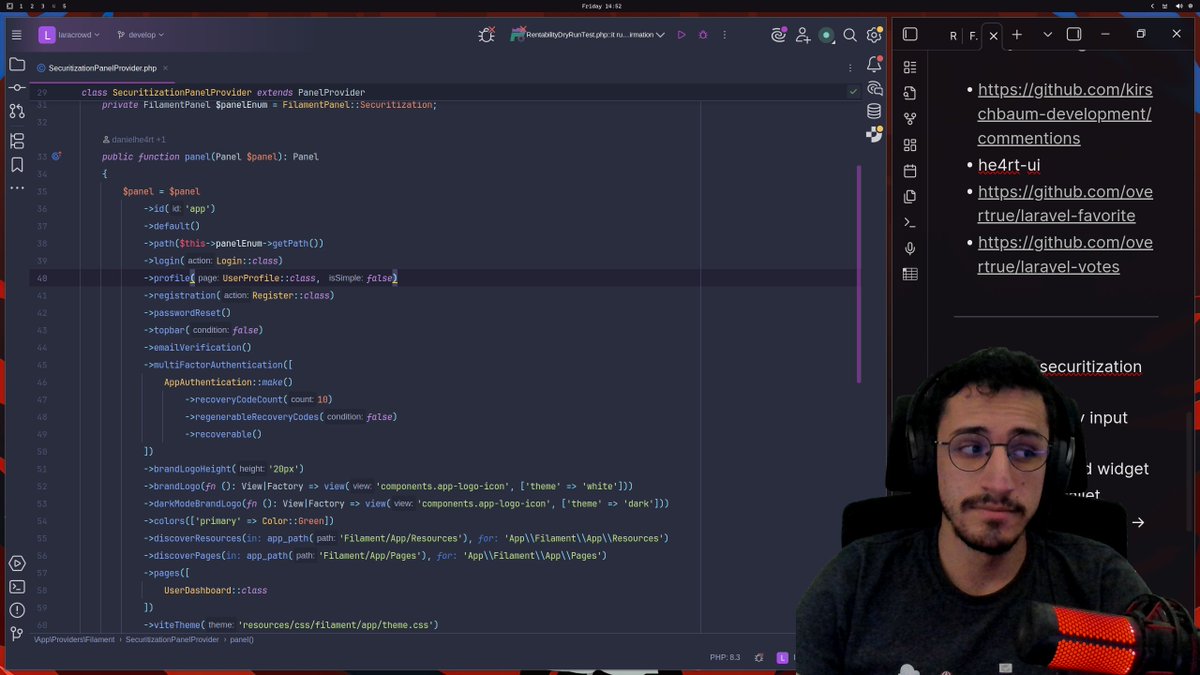Open the Services/Run tool window icon
The image size is (1200, 675).
point(17,564)
